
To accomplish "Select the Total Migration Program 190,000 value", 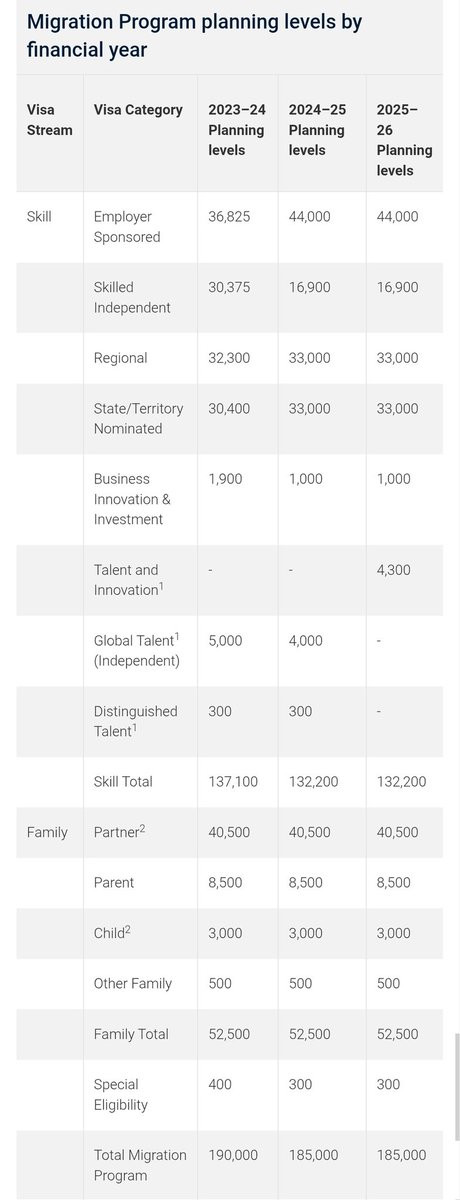I will (x=233, y=1155).
